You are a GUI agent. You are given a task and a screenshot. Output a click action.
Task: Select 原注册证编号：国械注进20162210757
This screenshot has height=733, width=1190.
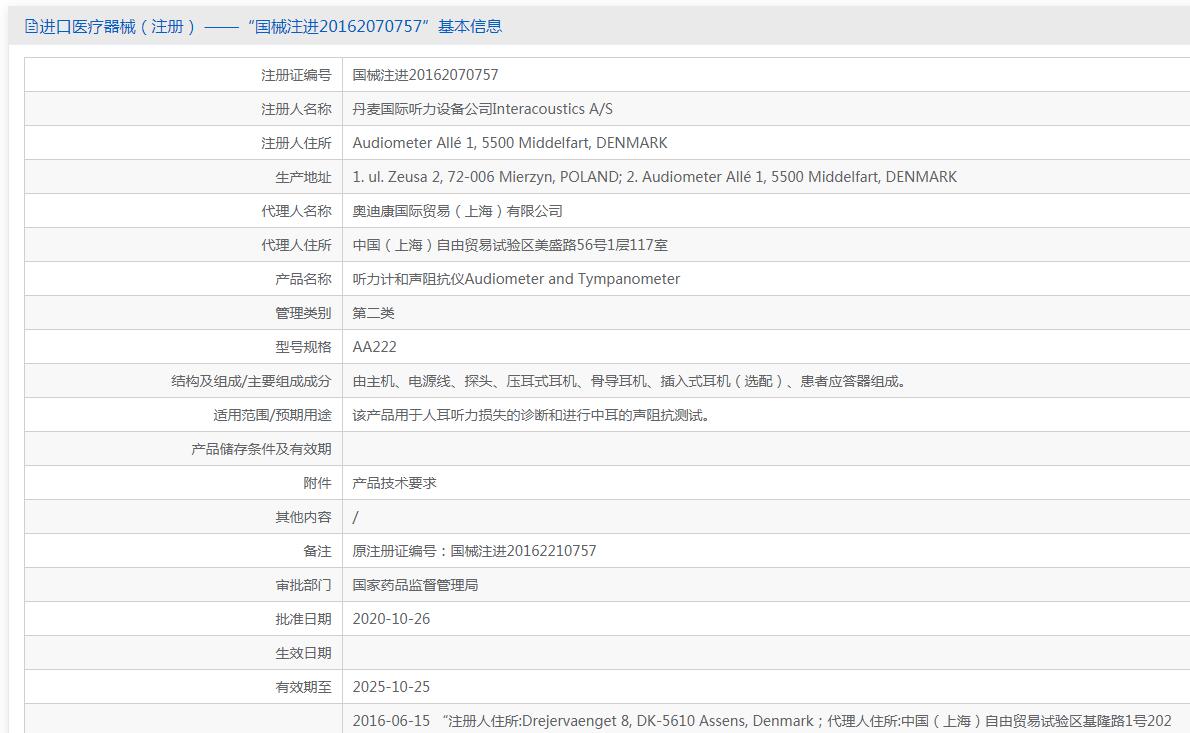pyautogui.click(x=474, y=552)
